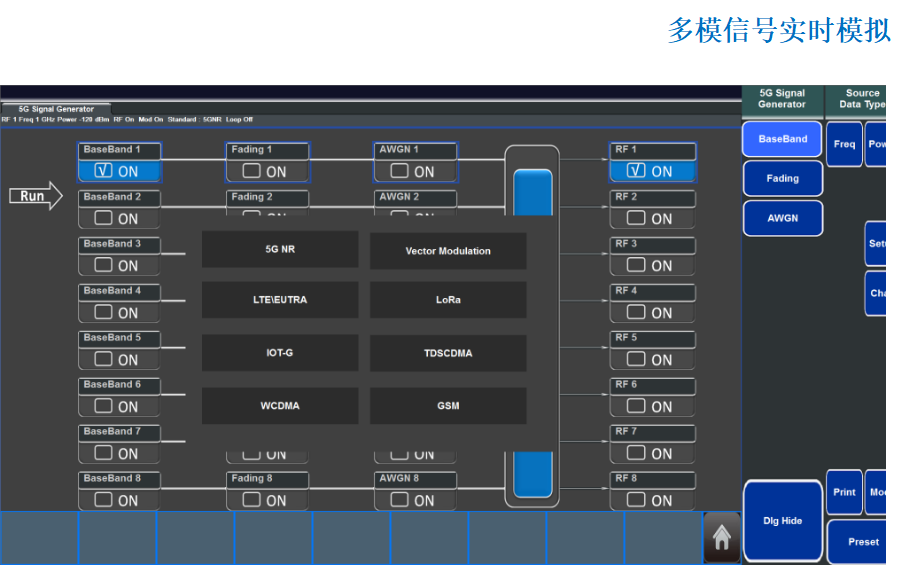
Task: Select the WCDMA standard
Action: [x=280, y=406]
